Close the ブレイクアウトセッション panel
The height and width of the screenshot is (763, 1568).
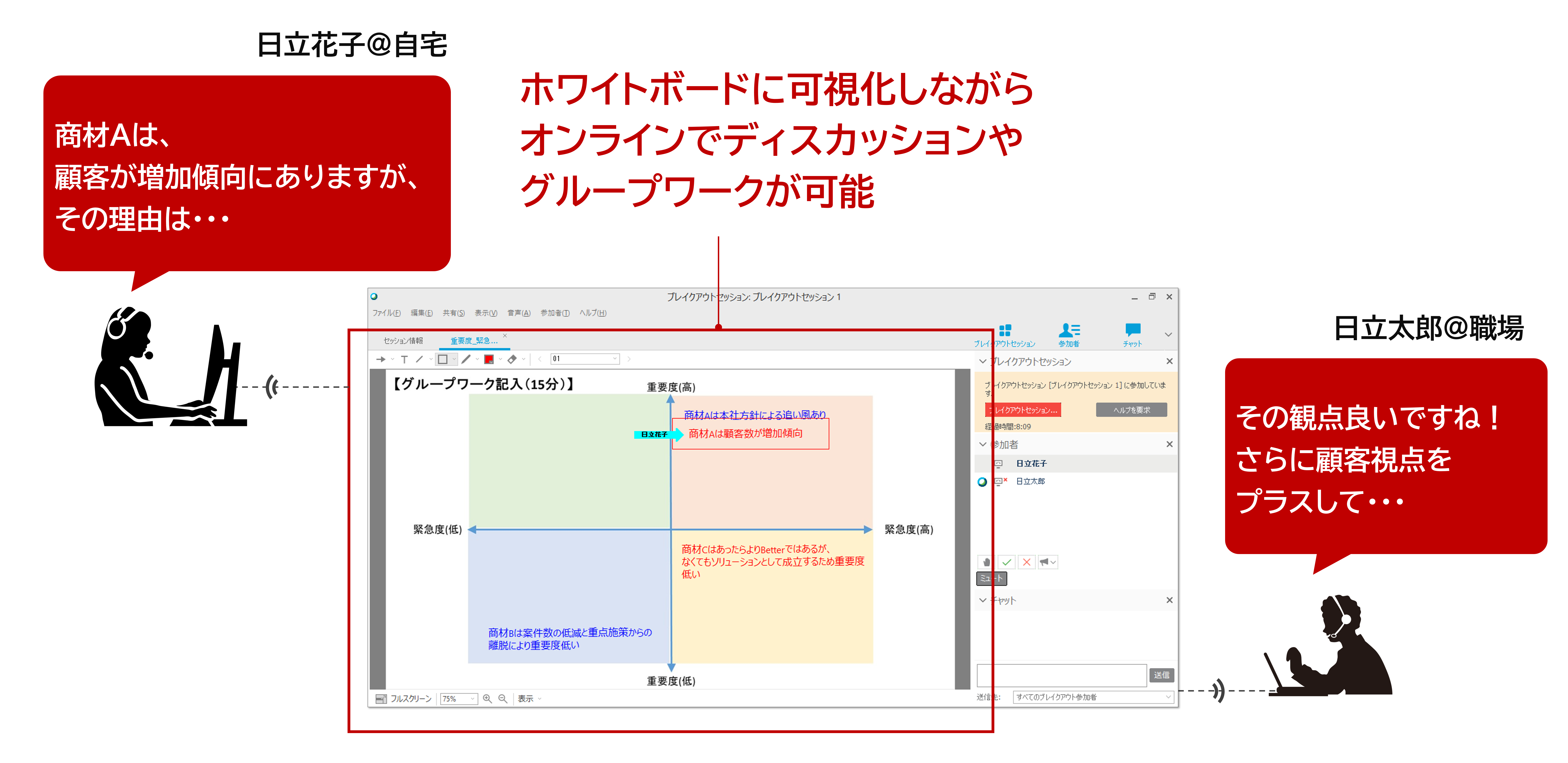pos(1169,361)
